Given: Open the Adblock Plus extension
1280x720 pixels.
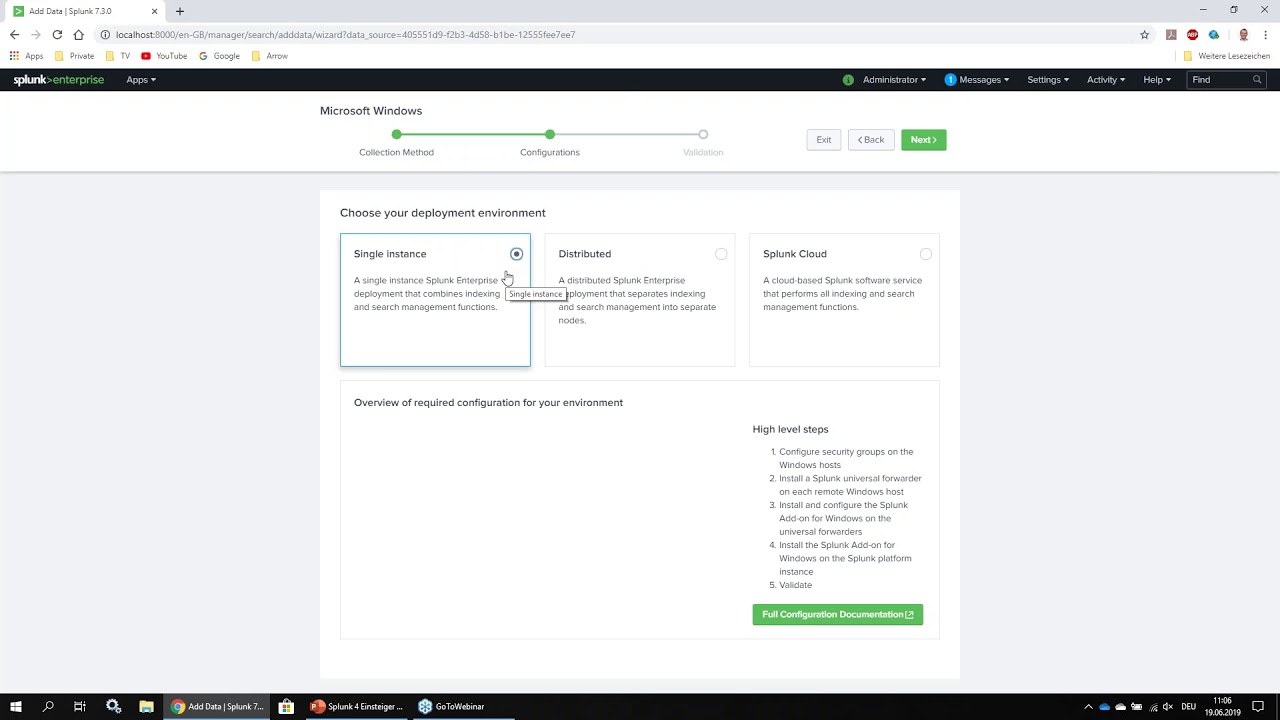Looking at the screenshot, I should point(1192,35).
